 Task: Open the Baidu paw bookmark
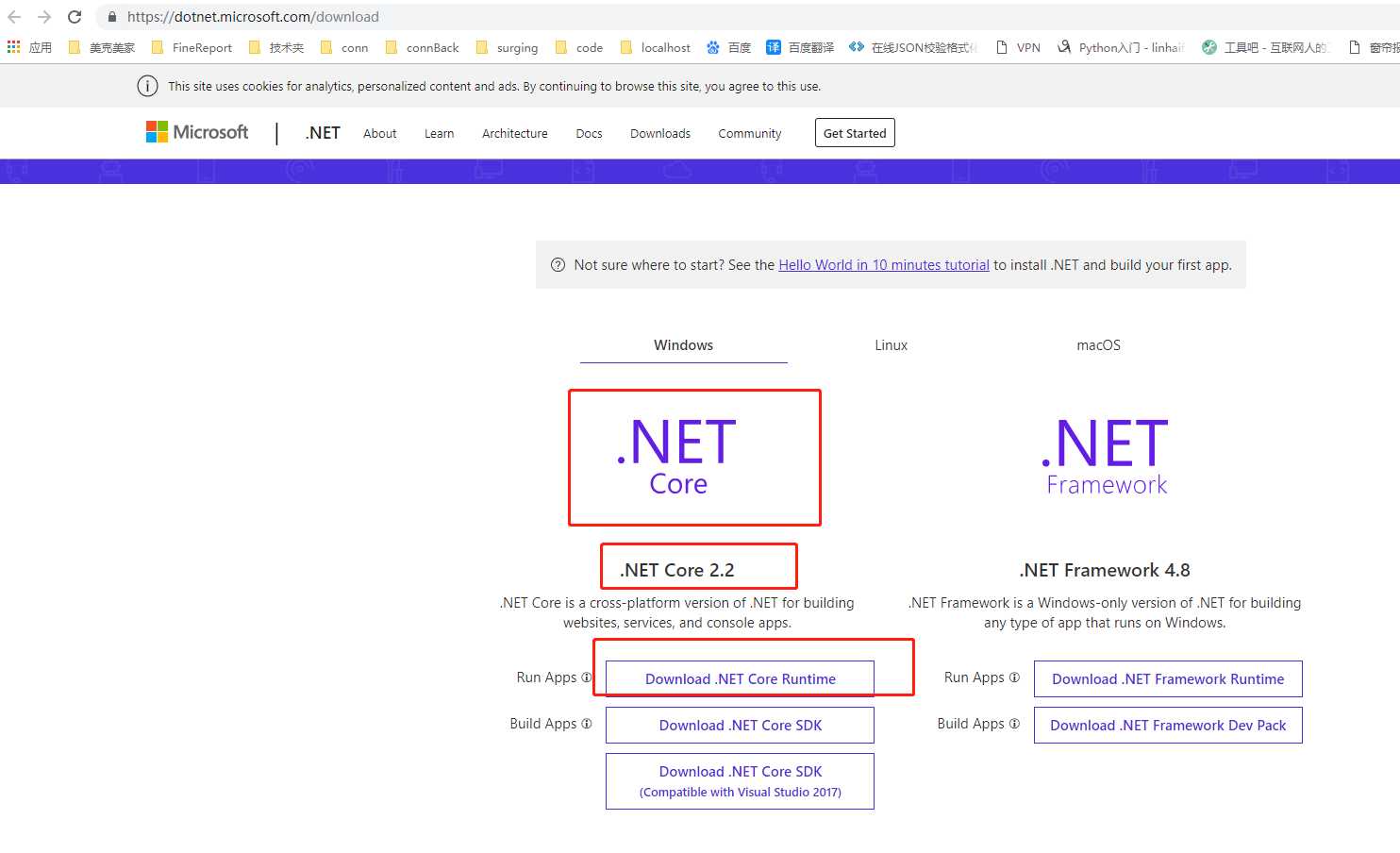pos(728,47)
